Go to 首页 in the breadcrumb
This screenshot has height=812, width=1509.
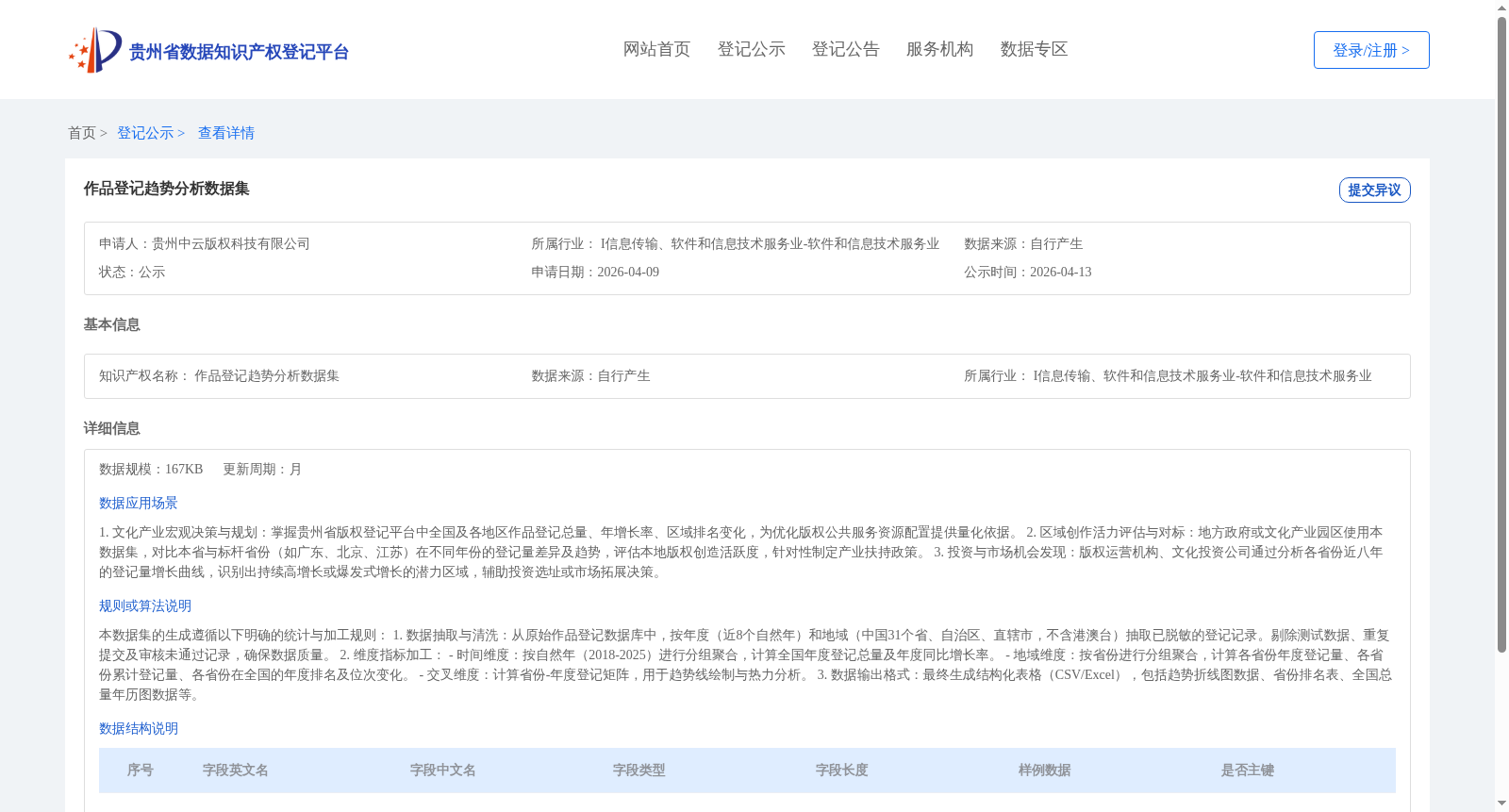pyautogui.click(x=82, y=133)
